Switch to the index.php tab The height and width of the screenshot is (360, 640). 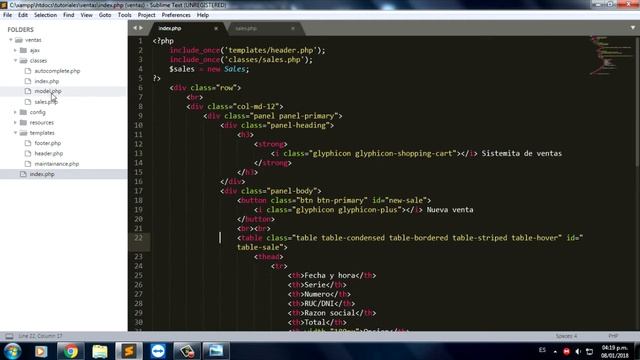coord(169,28)
